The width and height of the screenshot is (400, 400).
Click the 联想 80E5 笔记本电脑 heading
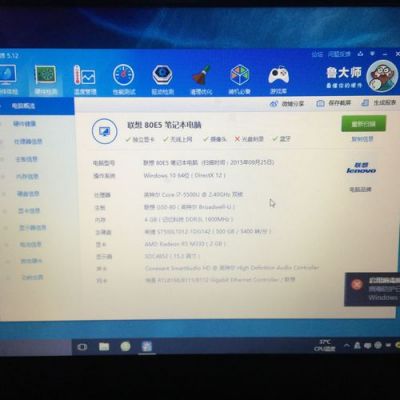pos(165,125)
